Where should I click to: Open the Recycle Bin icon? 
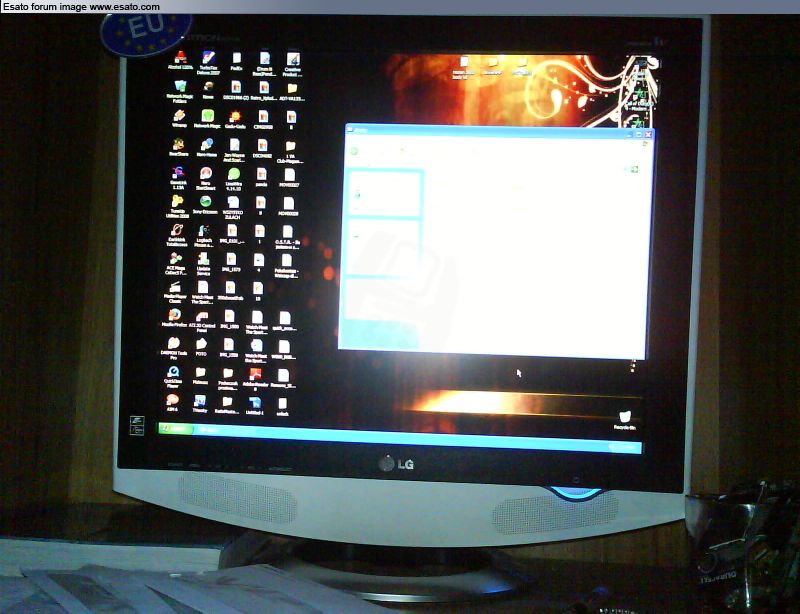(x=624, y=420)
